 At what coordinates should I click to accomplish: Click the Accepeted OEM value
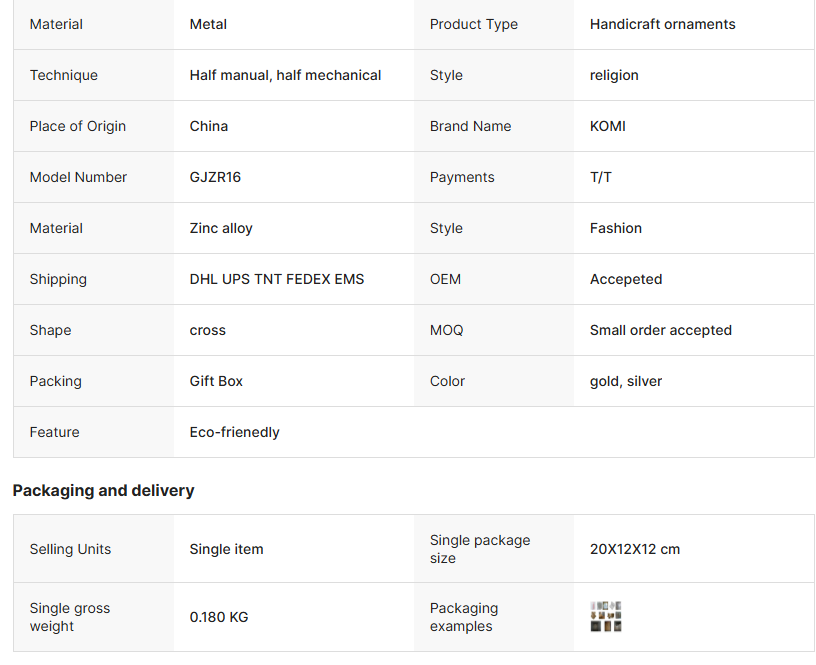point(626,279)
